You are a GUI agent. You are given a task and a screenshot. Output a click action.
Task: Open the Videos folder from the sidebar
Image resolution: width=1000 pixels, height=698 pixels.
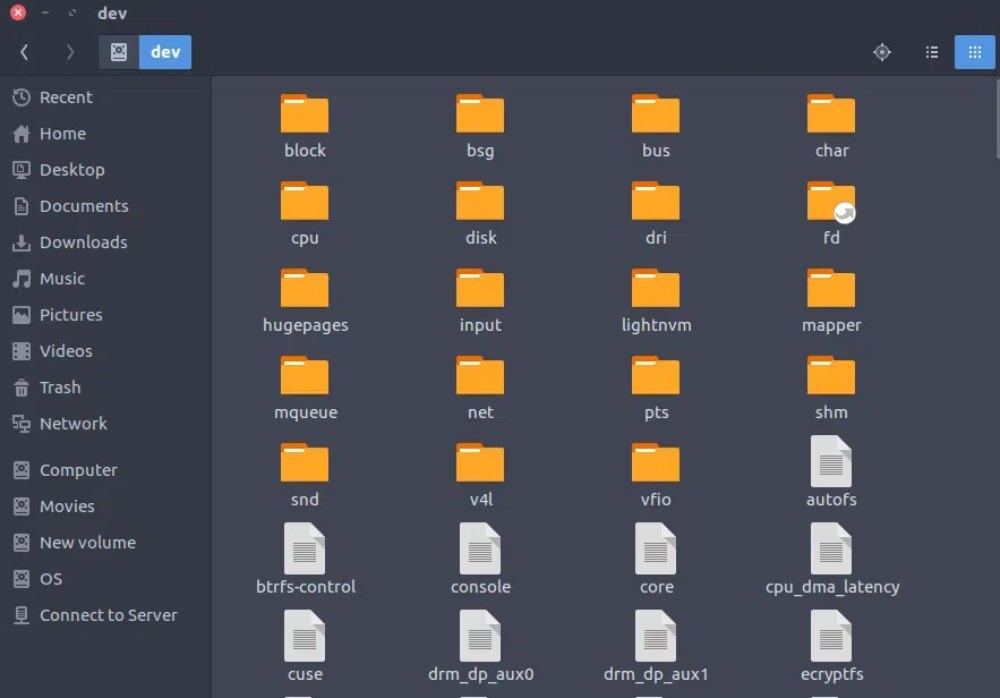(64, 351)
